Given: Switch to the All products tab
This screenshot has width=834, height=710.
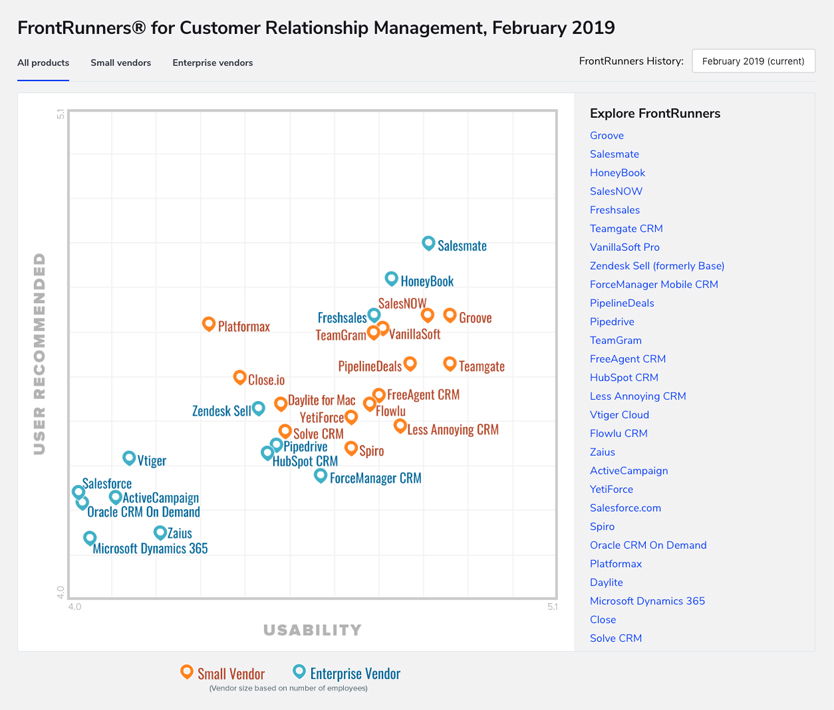Looking at the screenshot, I should coord(43,63).
